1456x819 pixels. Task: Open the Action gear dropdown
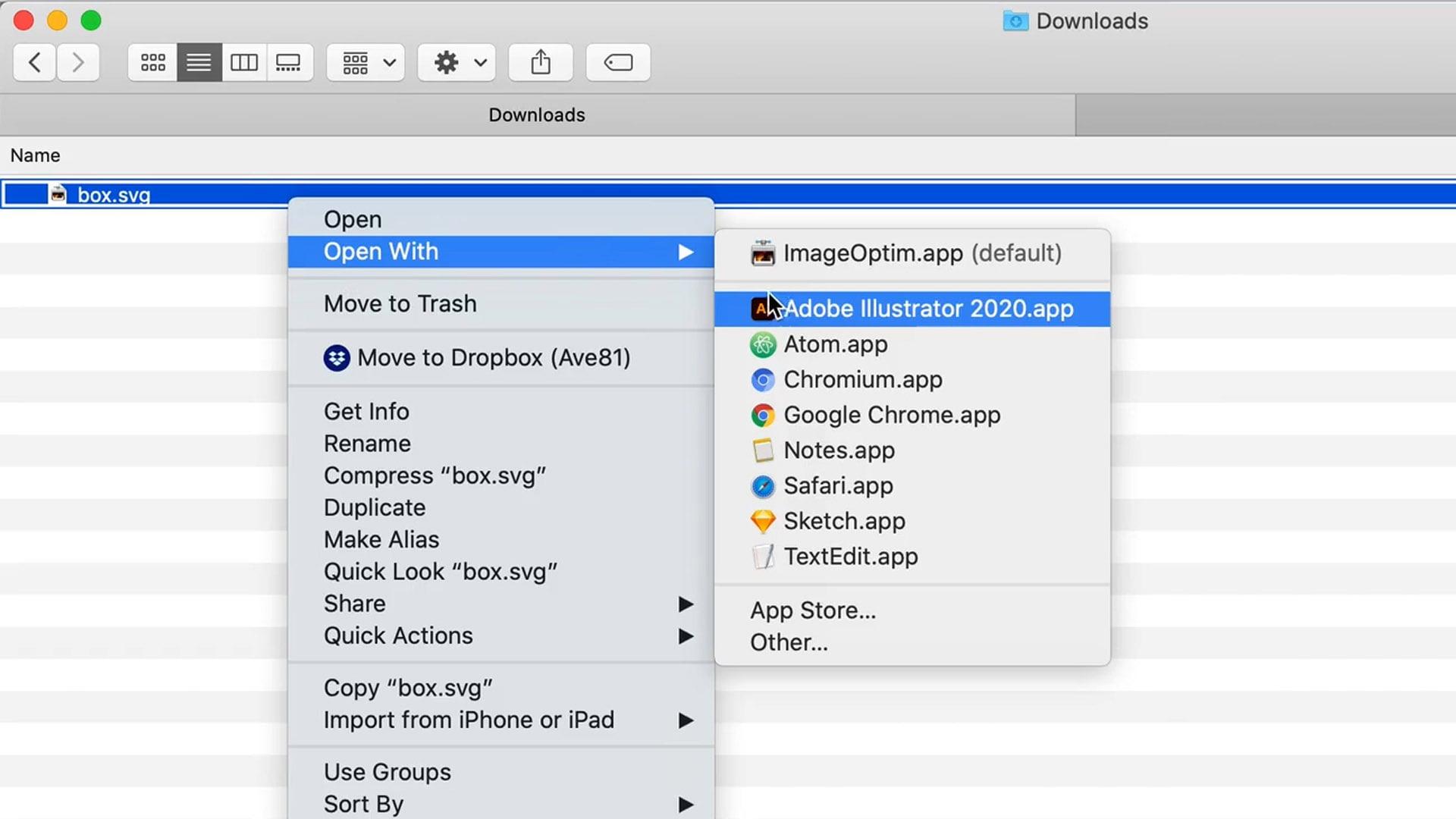tap(457, 62)
